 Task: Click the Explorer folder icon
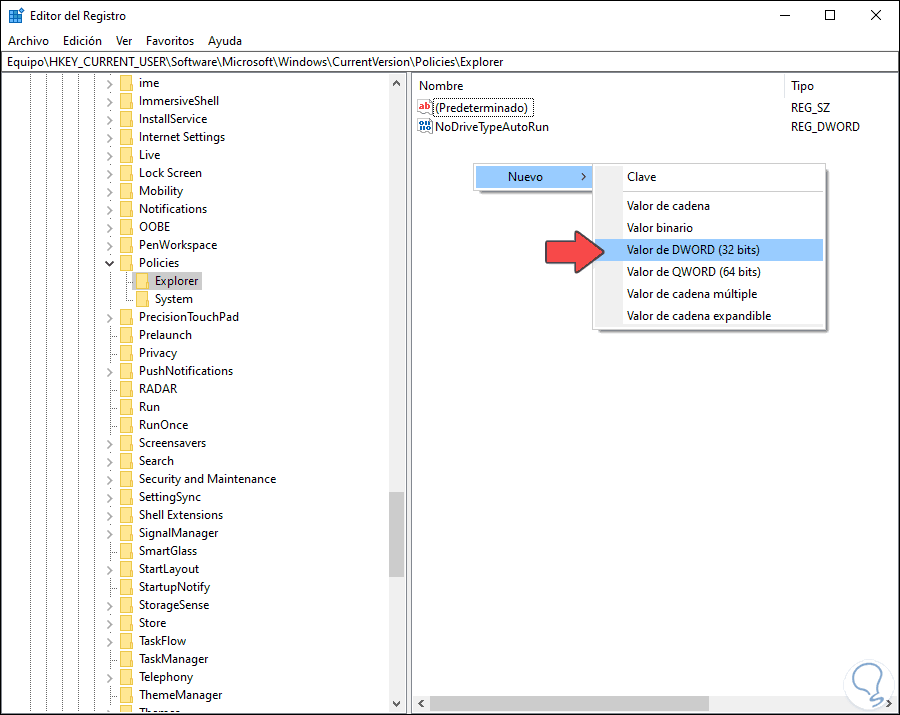142,281
